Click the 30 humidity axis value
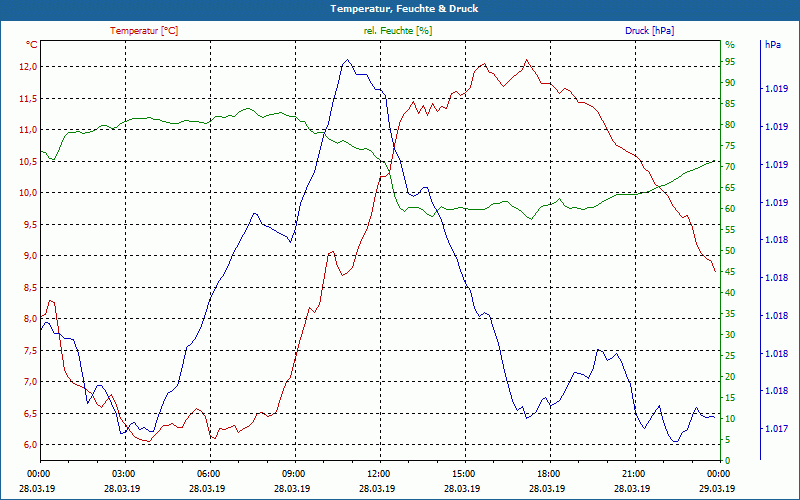 [730, 335]
